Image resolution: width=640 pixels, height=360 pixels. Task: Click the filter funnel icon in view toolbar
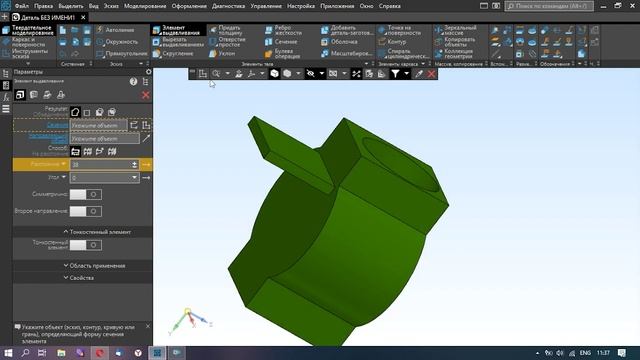(395, 73)
